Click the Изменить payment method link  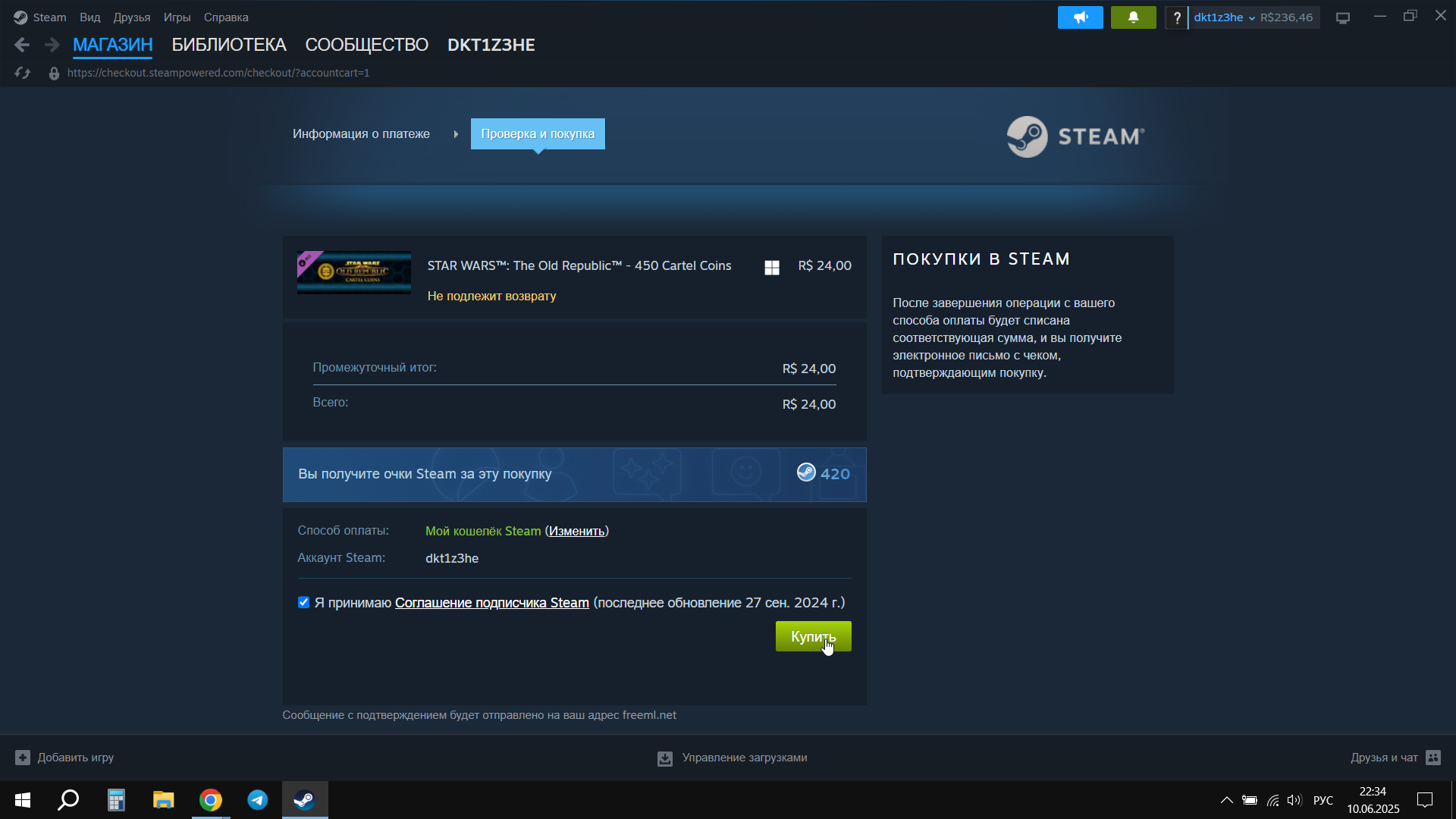(576, 531)
